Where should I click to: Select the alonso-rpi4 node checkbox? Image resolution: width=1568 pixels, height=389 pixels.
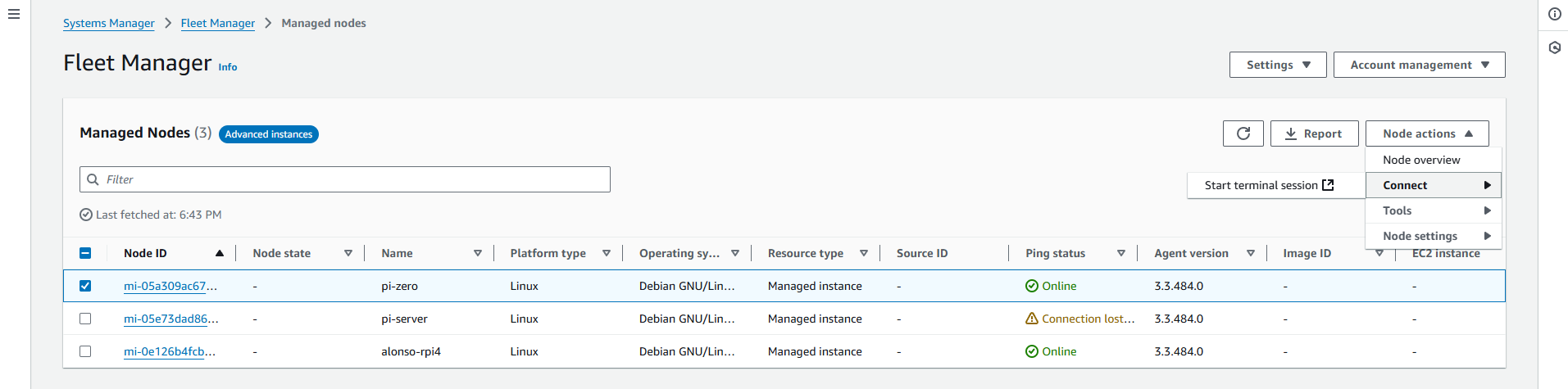click(x=85, y=351)
